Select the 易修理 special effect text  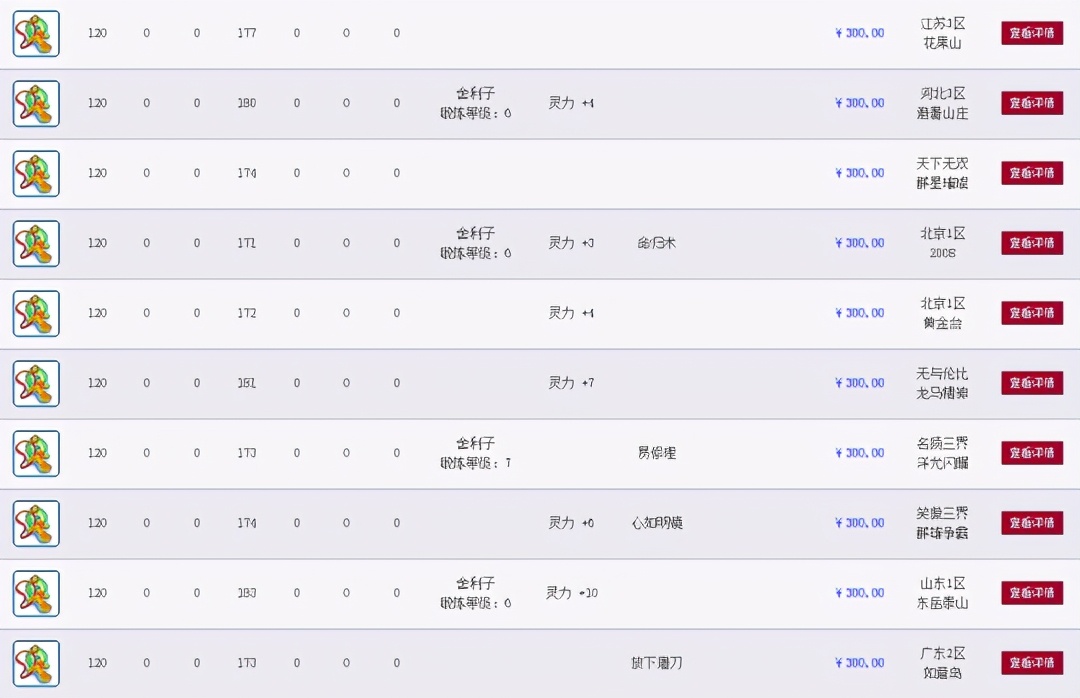click(657, 453)
